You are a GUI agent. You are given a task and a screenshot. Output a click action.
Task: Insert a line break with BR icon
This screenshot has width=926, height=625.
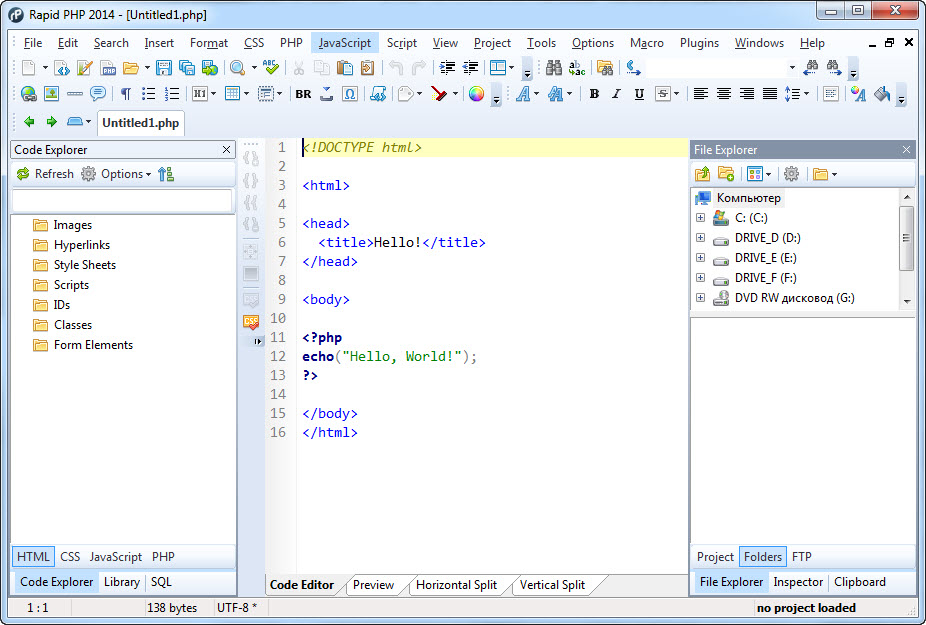pyautogui.click(x=303, y=94)
